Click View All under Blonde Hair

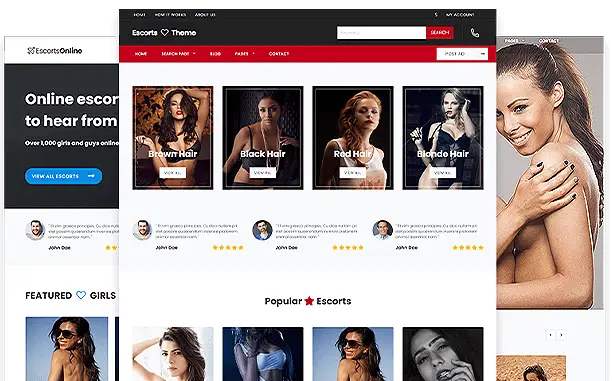coord(443,173)
